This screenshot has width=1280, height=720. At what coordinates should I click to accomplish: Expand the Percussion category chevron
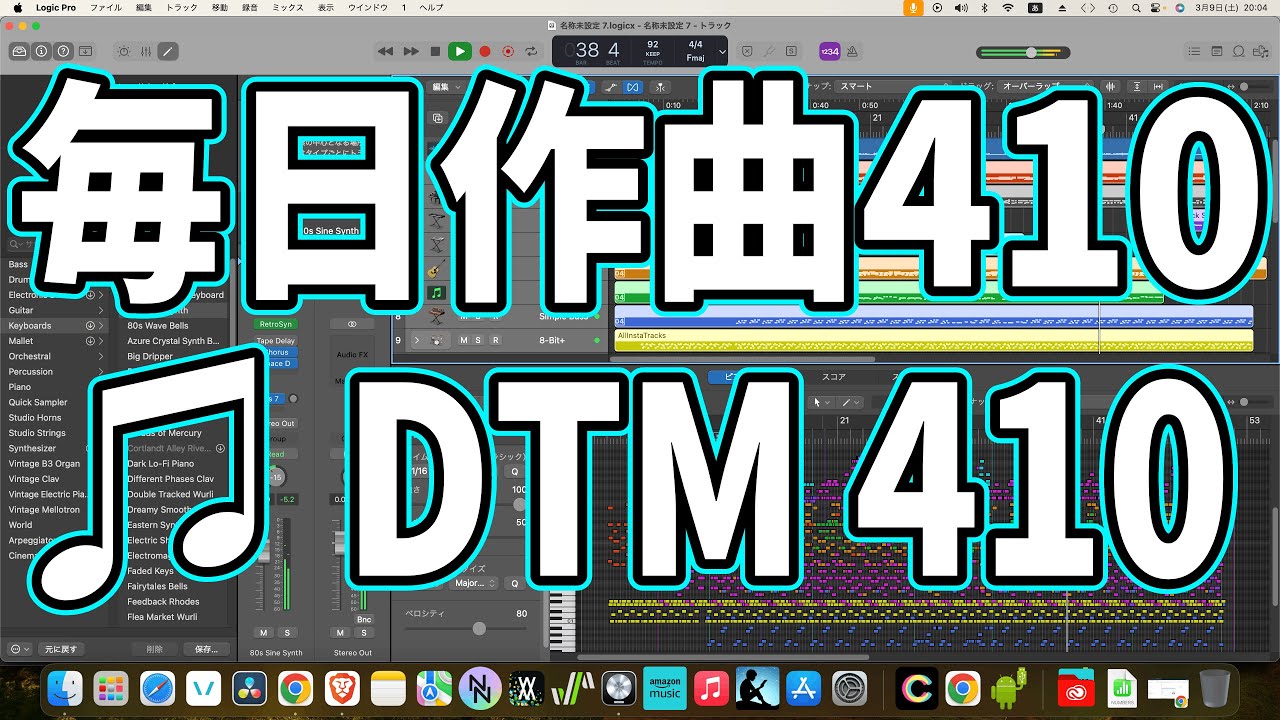coord(101,372)
